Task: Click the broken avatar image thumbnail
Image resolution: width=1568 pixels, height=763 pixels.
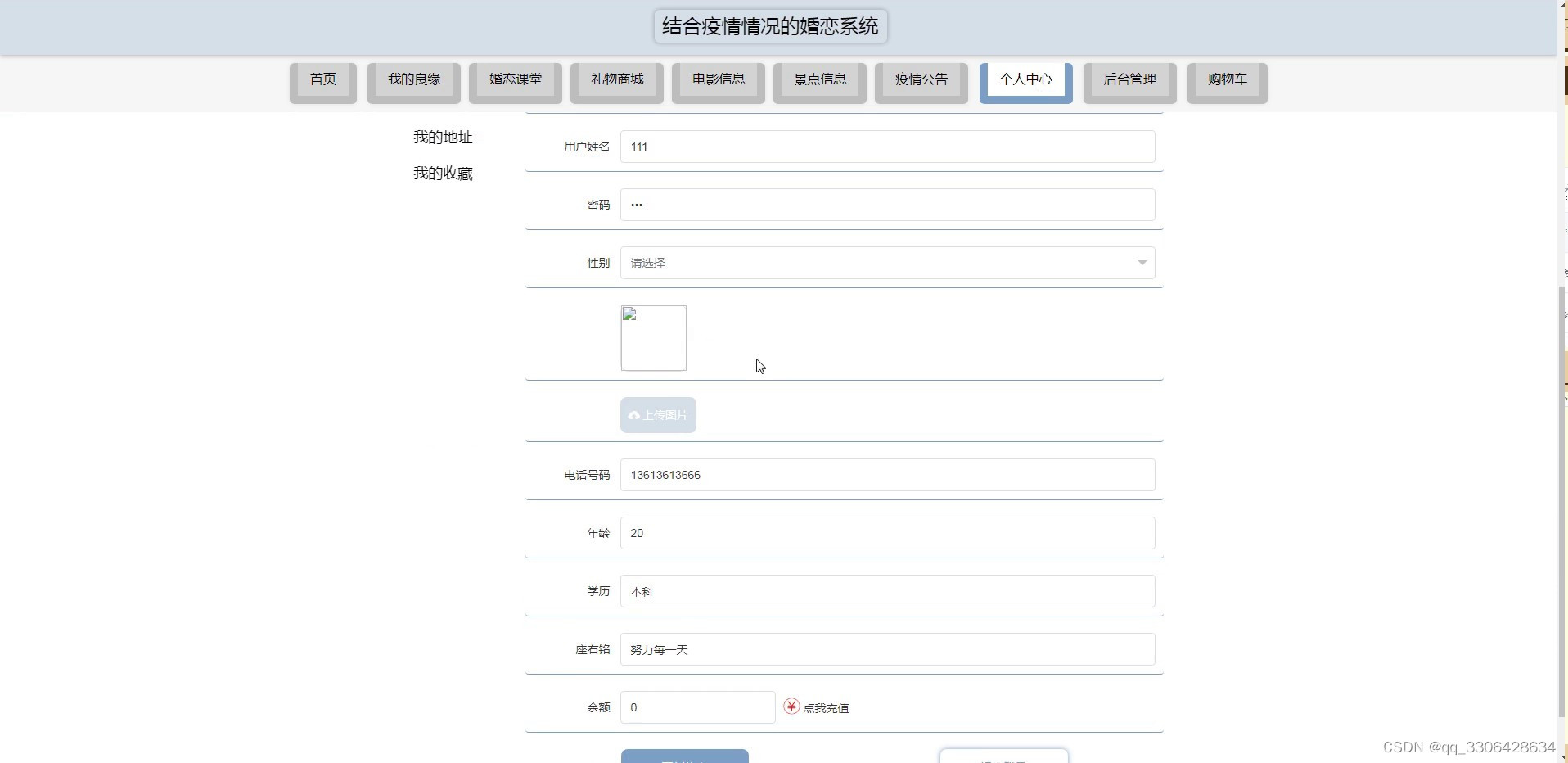Action: point(654,338)
